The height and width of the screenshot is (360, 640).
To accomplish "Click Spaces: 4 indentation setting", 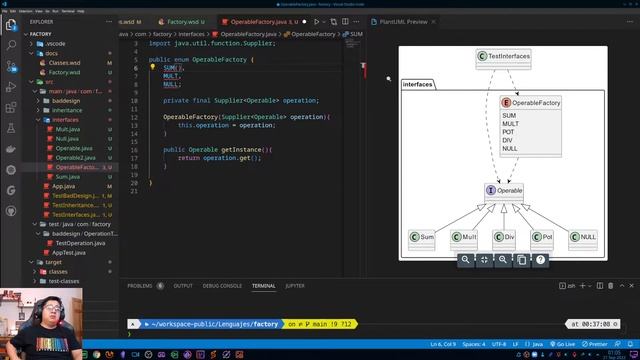I will pos(473,344).
